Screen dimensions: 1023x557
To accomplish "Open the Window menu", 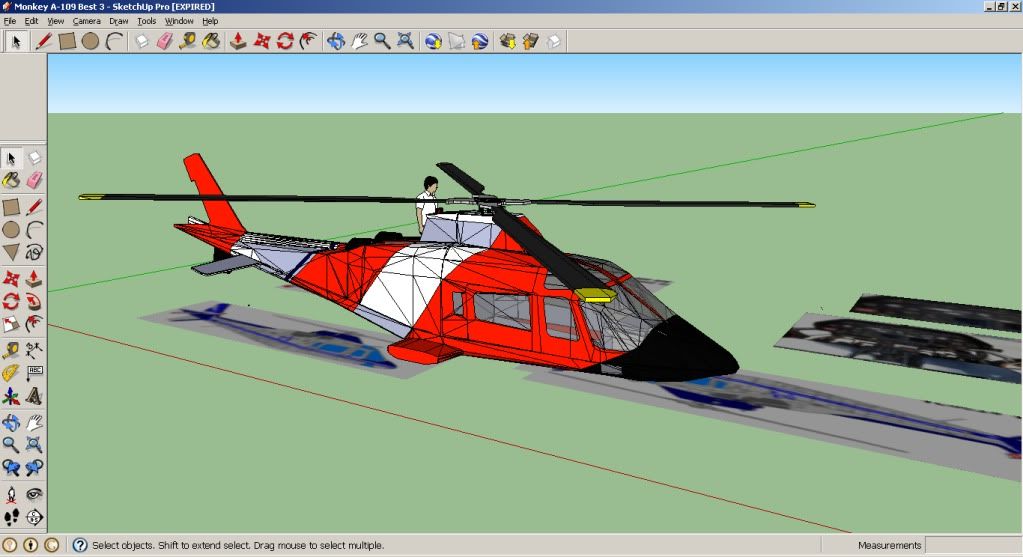I will (x=179, y=21).
